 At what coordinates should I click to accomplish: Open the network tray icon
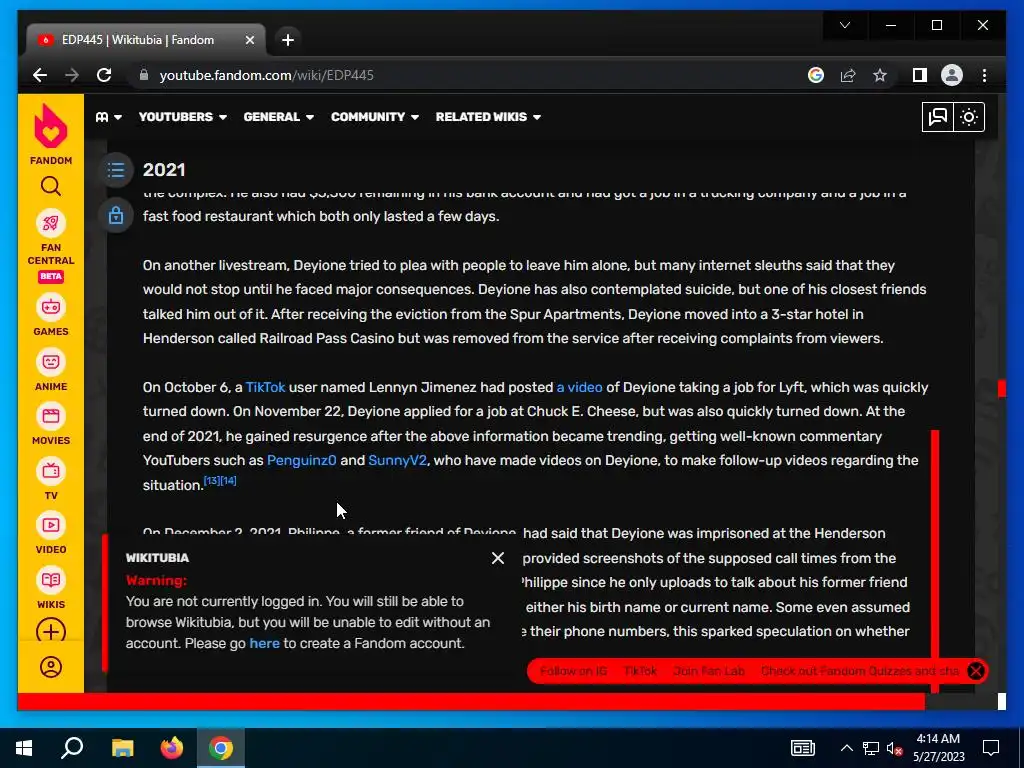point(871,748)
